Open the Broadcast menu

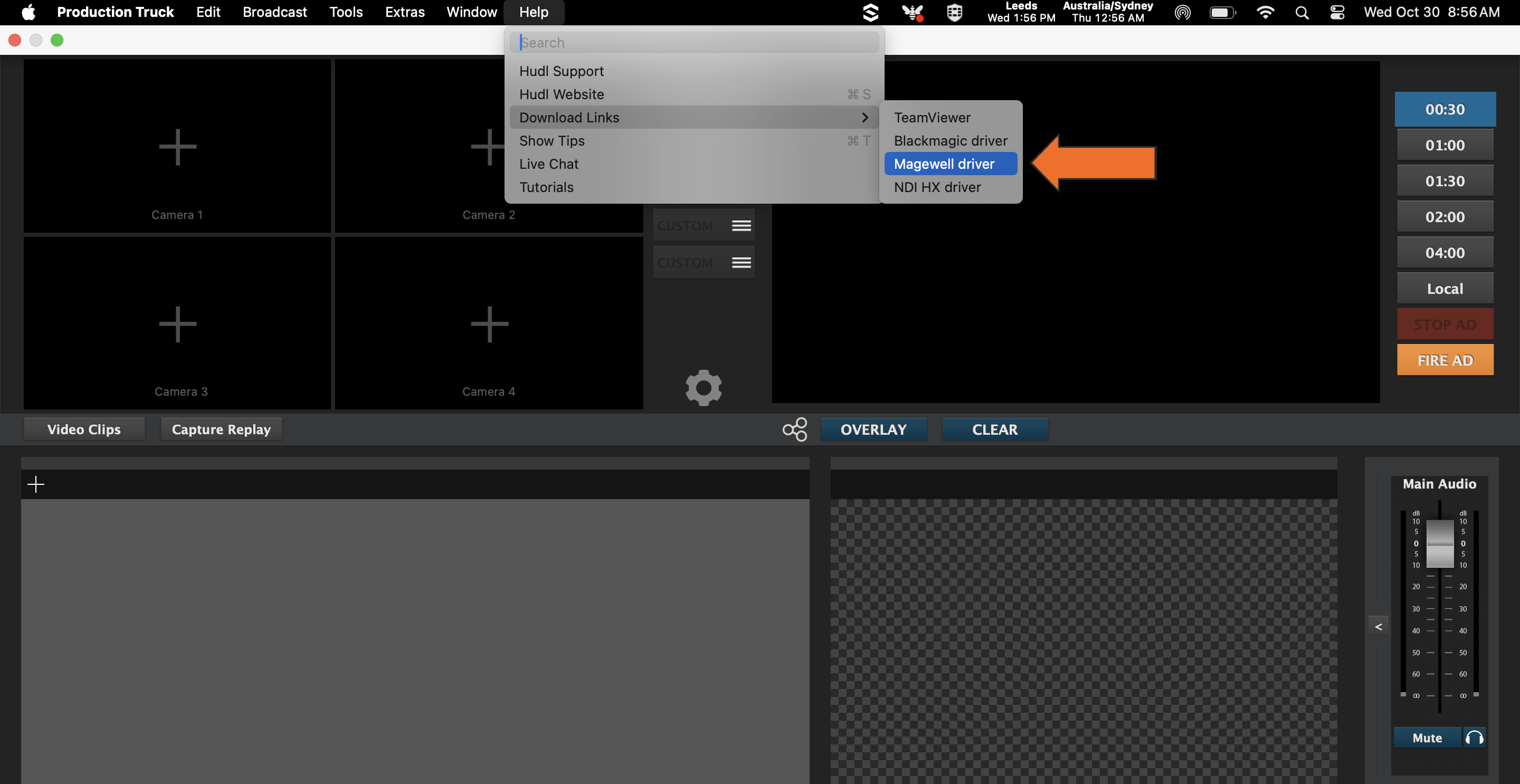pyautogui.click(x=274, y=12)
